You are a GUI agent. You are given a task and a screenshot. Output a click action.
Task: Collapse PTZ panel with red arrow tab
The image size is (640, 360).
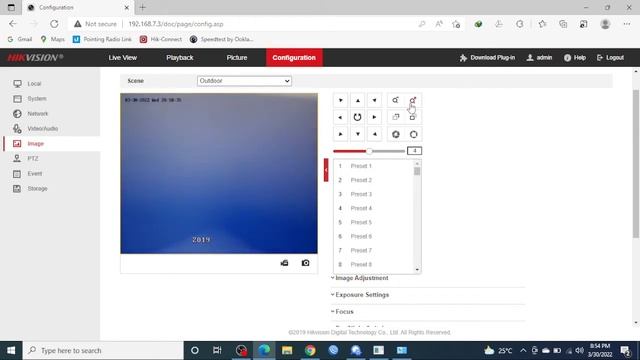click(326, 170)
